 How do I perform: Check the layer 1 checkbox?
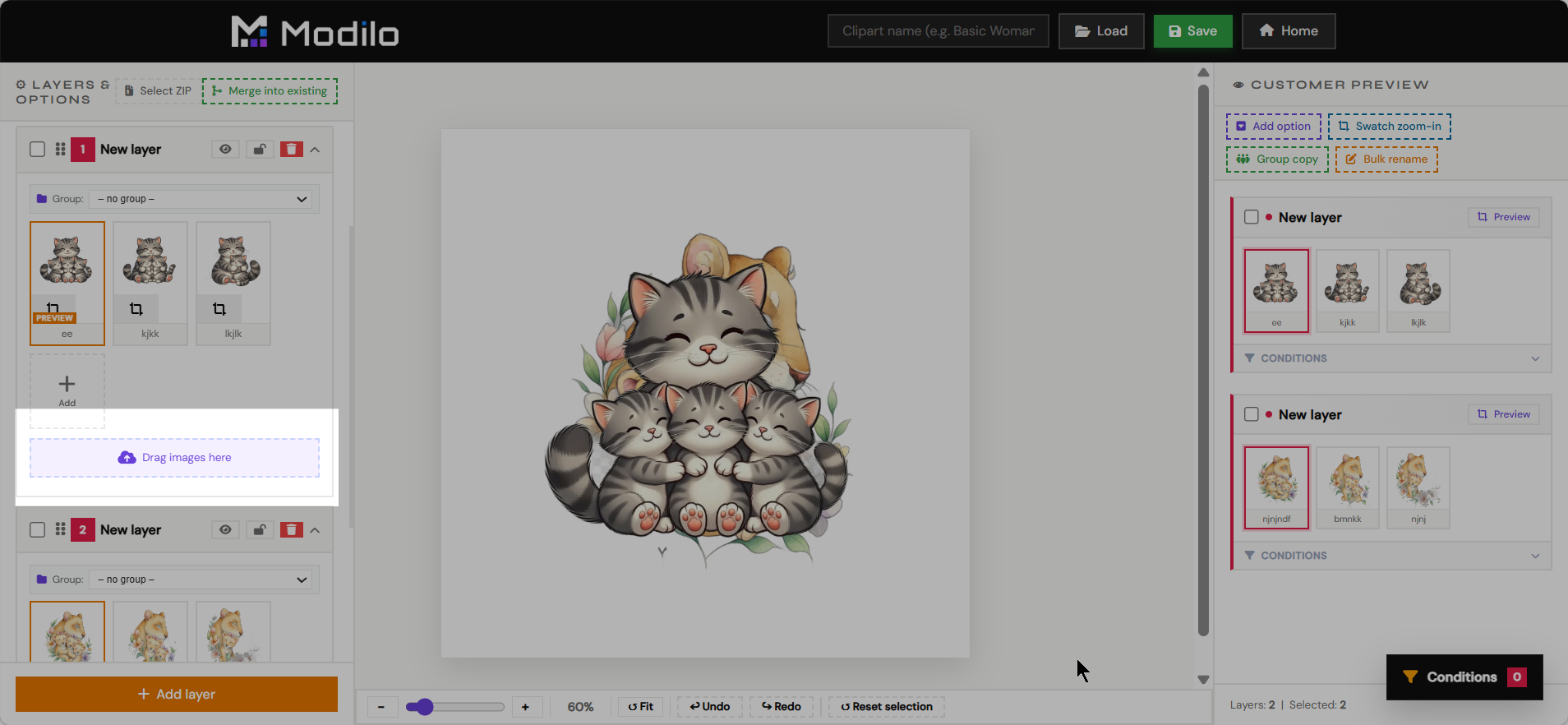[37, 150]
